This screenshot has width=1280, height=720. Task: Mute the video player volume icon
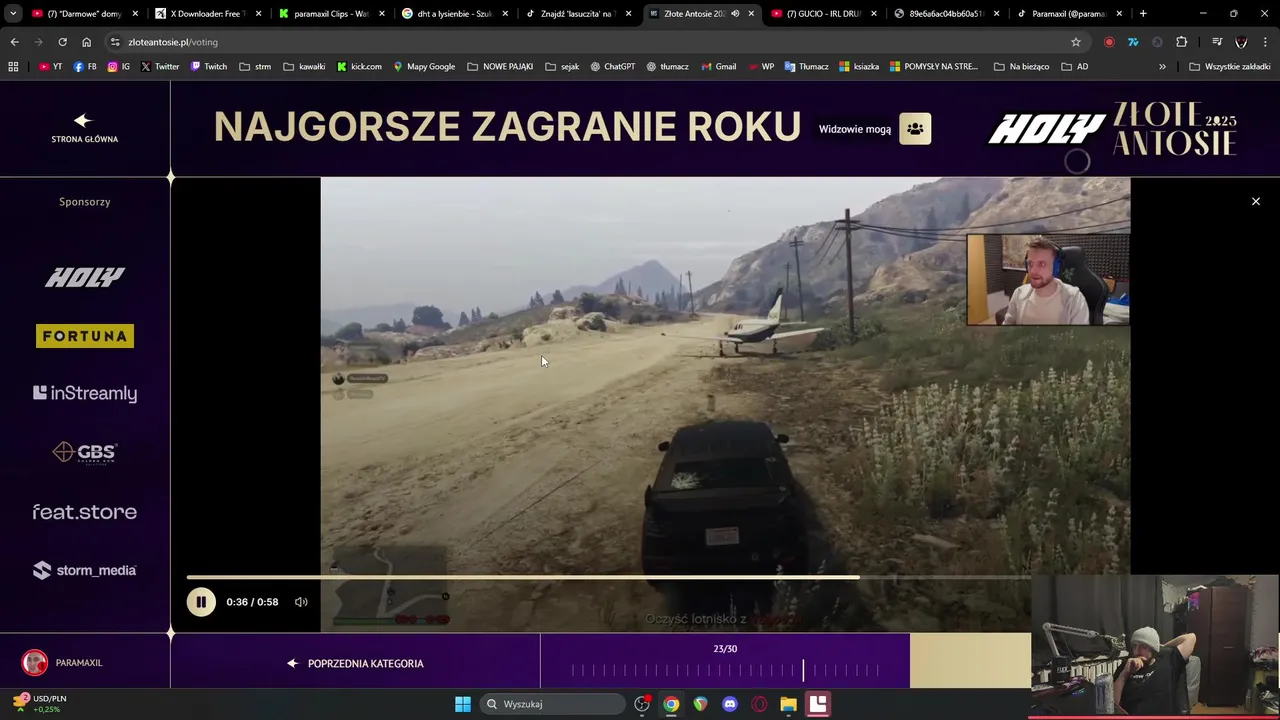(x=301, y=602)
